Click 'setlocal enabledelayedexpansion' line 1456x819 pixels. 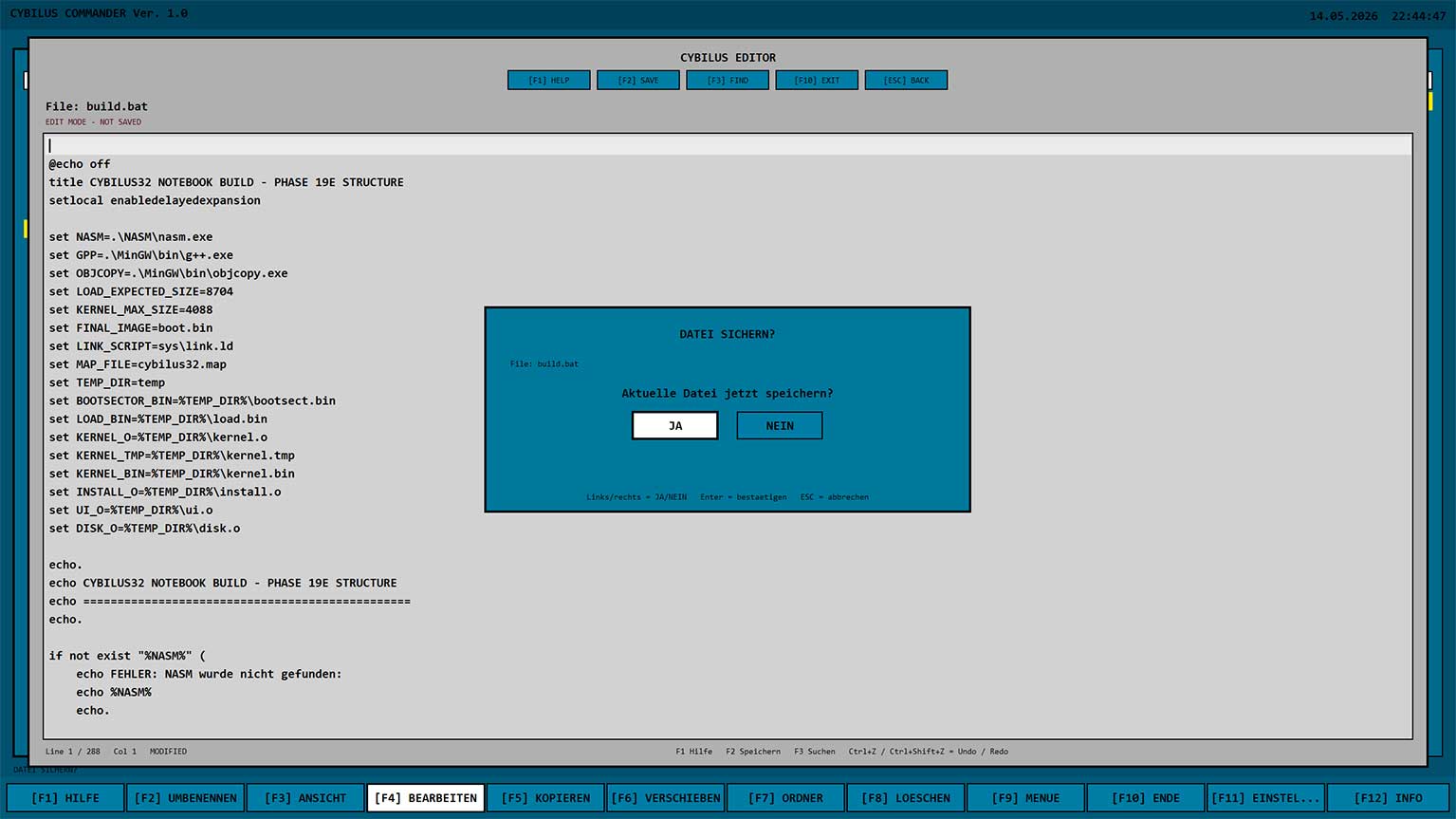(155, 200)
